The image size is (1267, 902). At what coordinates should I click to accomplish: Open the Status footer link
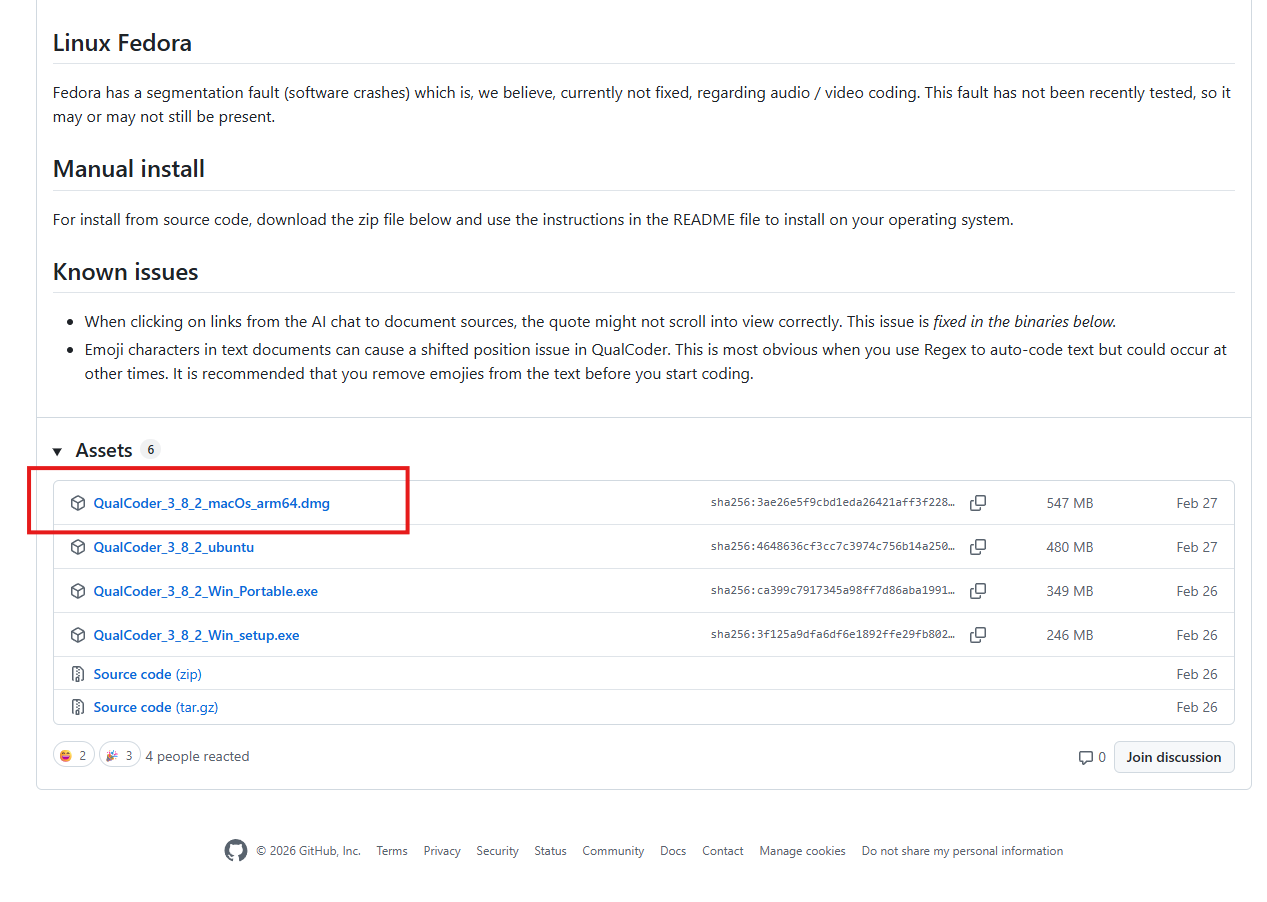(x=550, y=851)
